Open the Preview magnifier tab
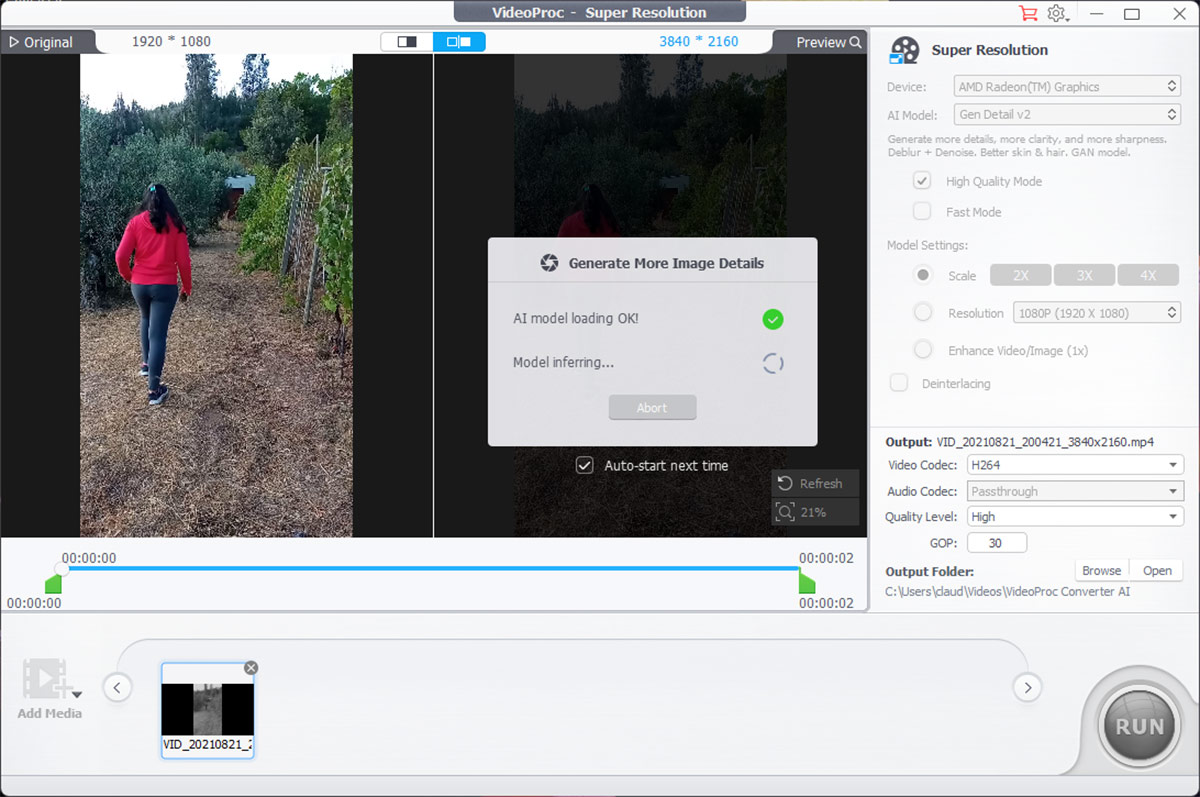The height and width of the screenshot is (797, 1200). [x=828, y=42]
